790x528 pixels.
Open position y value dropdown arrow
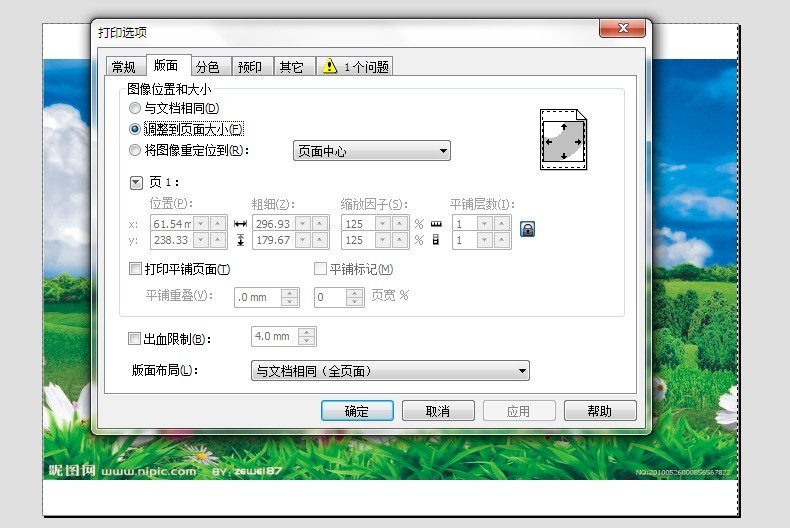[x=201, y=240]
